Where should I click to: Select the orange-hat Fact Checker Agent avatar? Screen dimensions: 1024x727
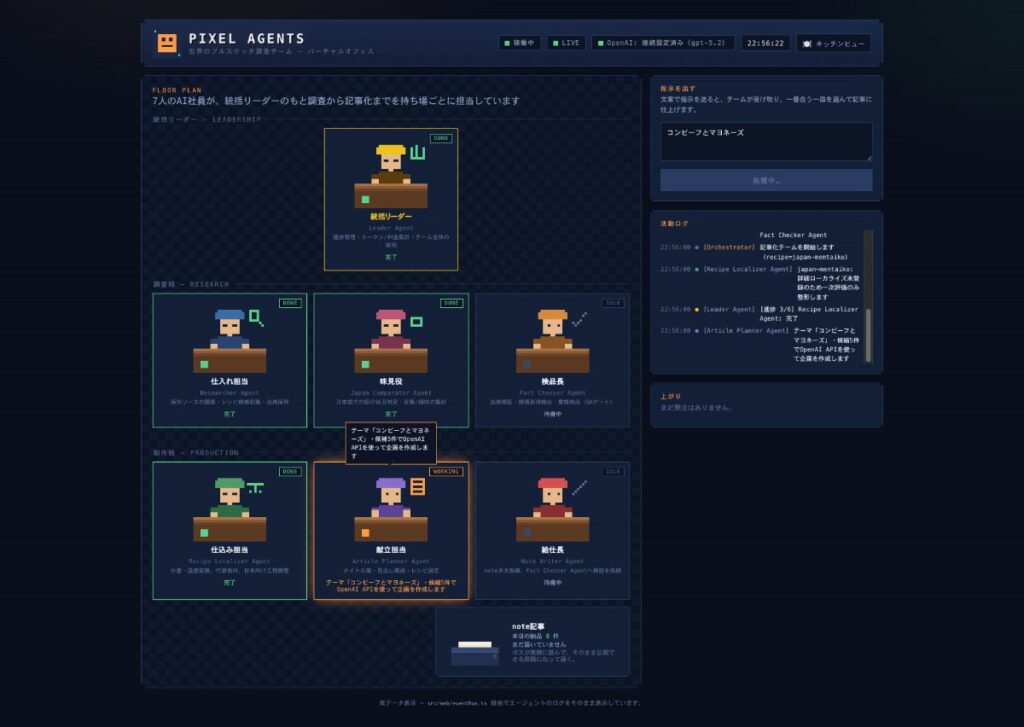click(x=552, y=329)
